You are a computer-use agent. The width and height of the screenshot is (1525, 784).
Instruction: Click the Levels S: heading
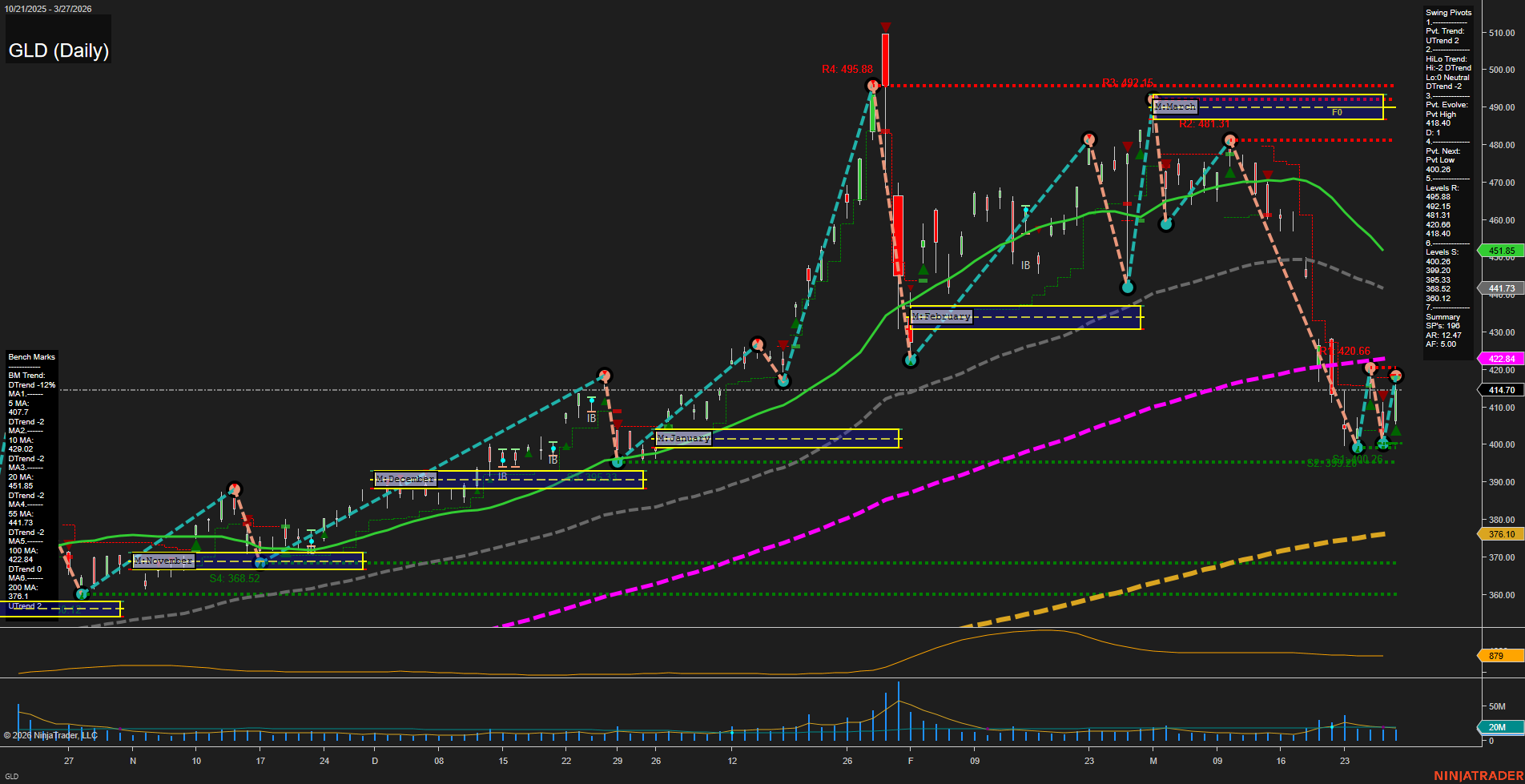tap(1443, 252)
